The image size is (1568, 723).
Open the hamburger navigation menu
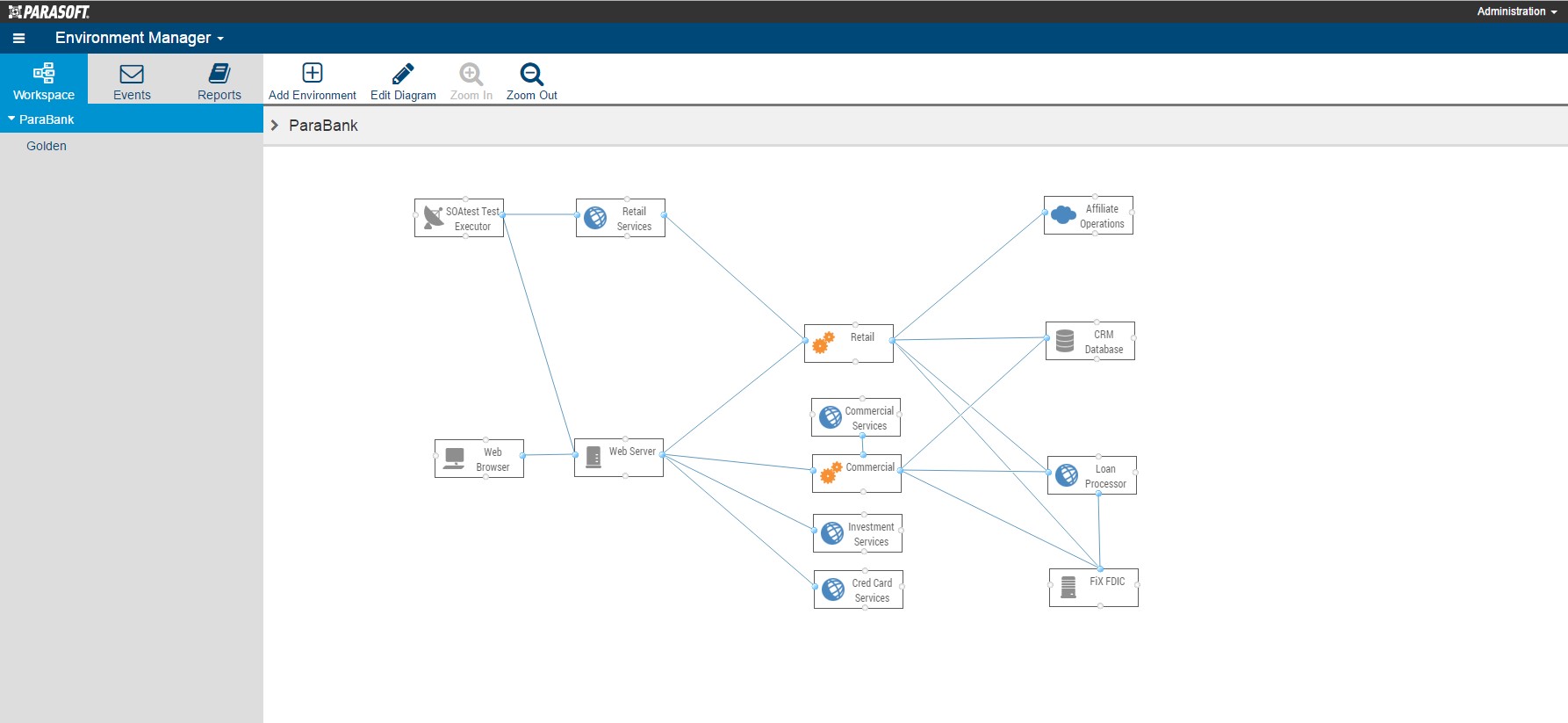[x=18, y=39]
